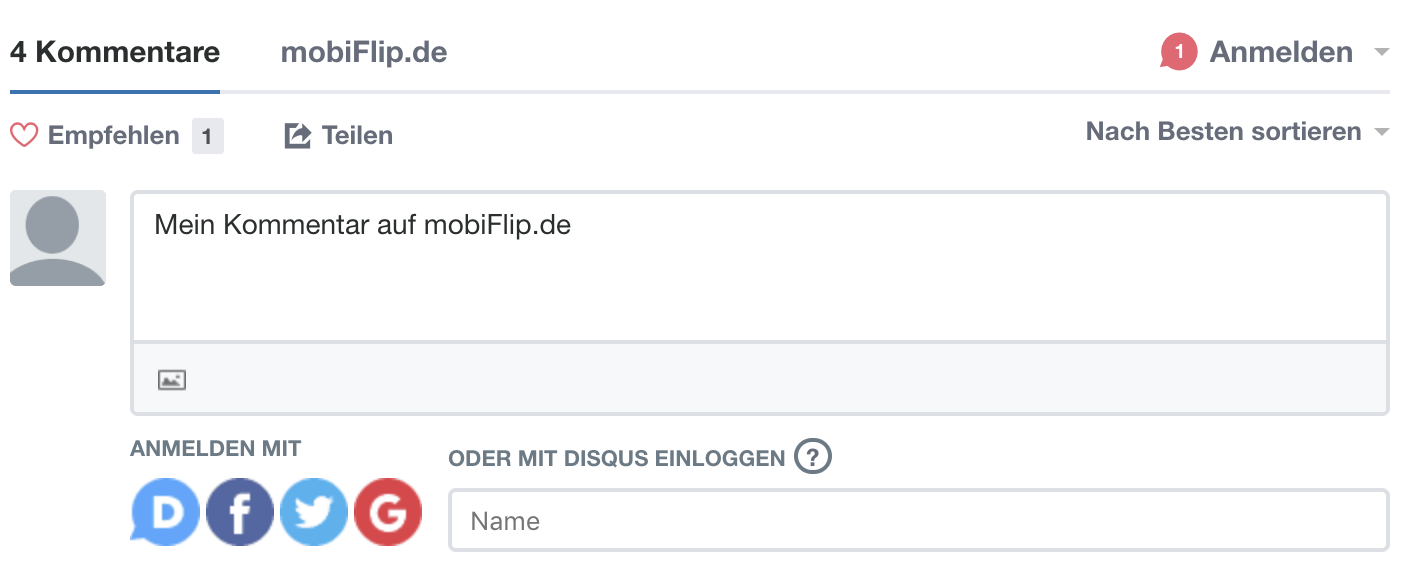This screenshot has height=580, width=1404.
Task: Click the share arrow icon
Action: point(298,135)
